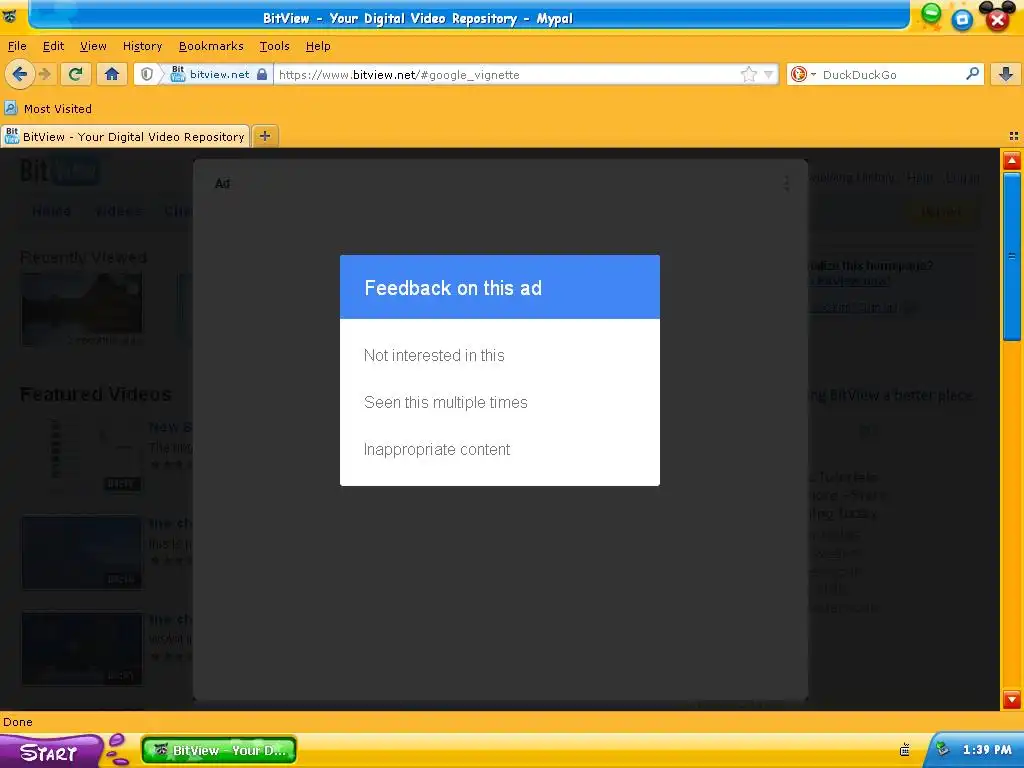Open the File menu
Screen dimensions: 1024x768
point(17,46)
